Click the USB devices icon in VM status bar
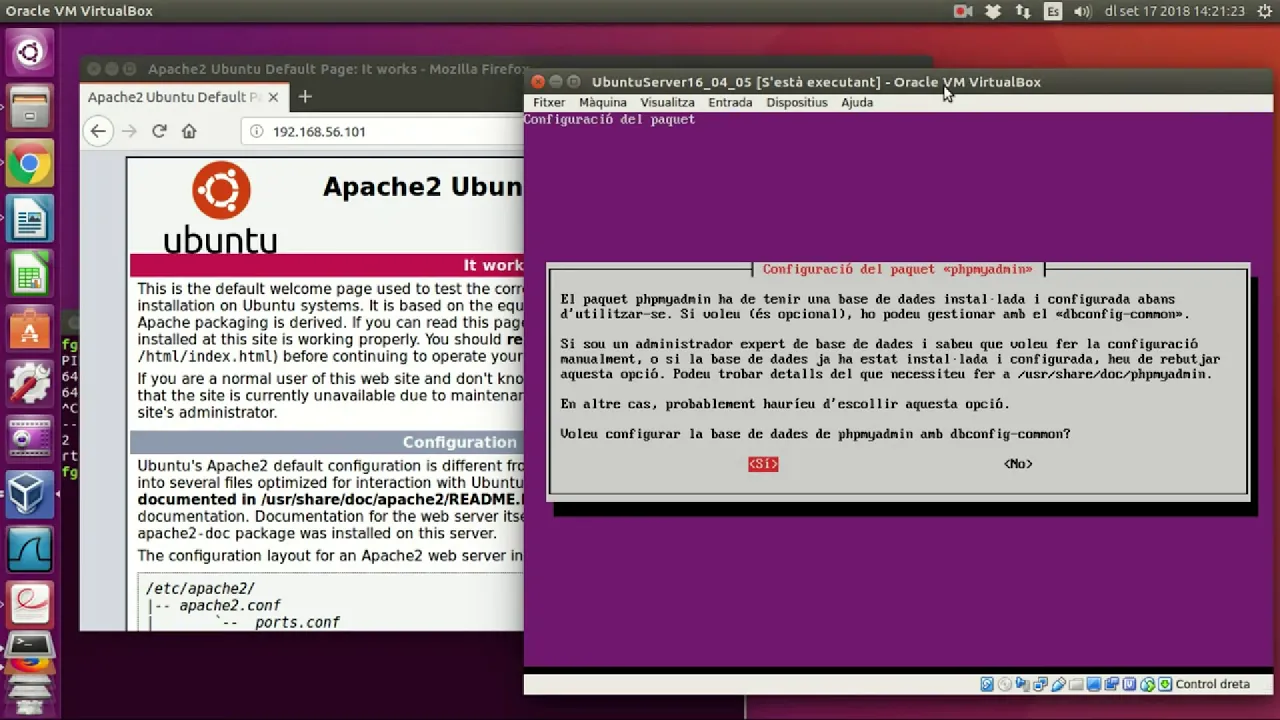Screen dimensions: 1280x720 (x=1059, y=684)
